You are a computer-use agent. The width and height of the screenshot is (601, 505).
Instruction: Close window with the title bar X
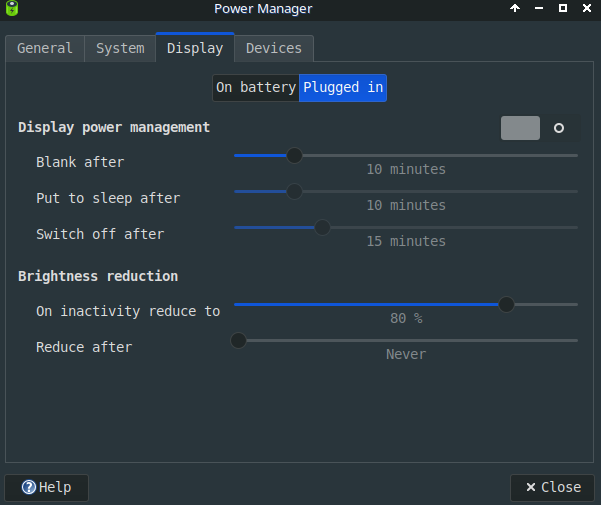coord(586,8)
